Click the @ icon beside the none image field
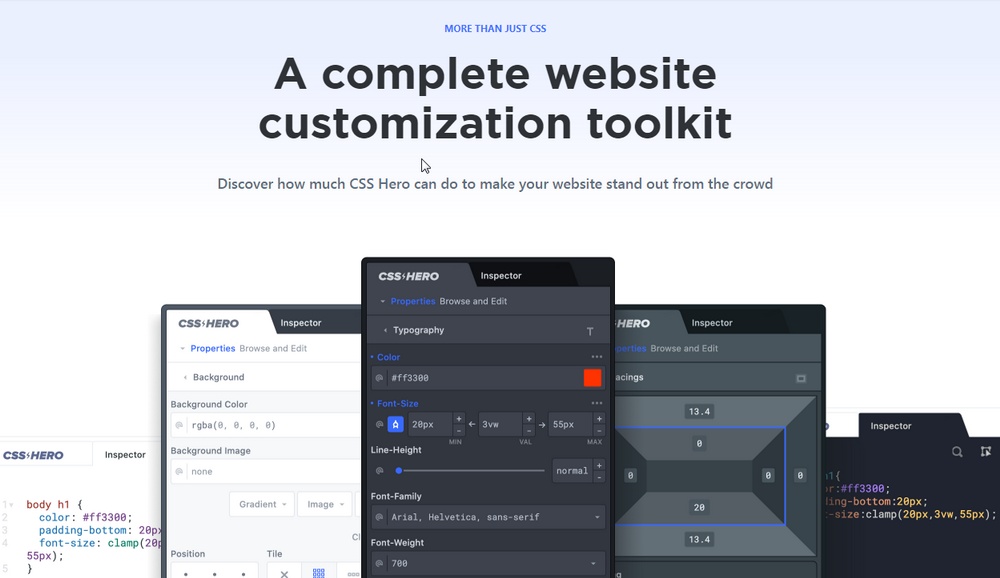This screenshot has height=578, width=1000. click(x=179, y=471)
